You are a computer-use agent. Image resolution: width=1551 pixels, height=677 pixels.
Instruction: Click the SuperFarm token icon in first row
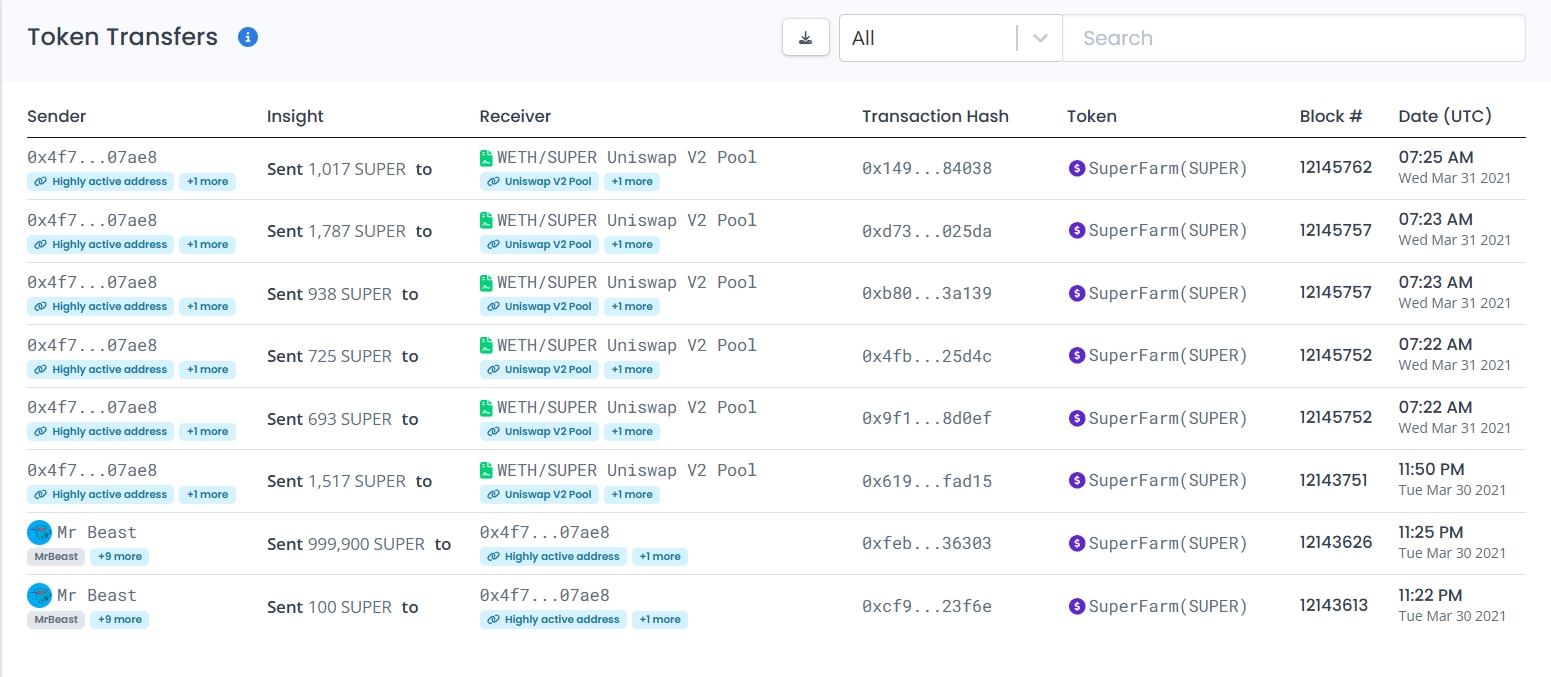pos(1077,169)
